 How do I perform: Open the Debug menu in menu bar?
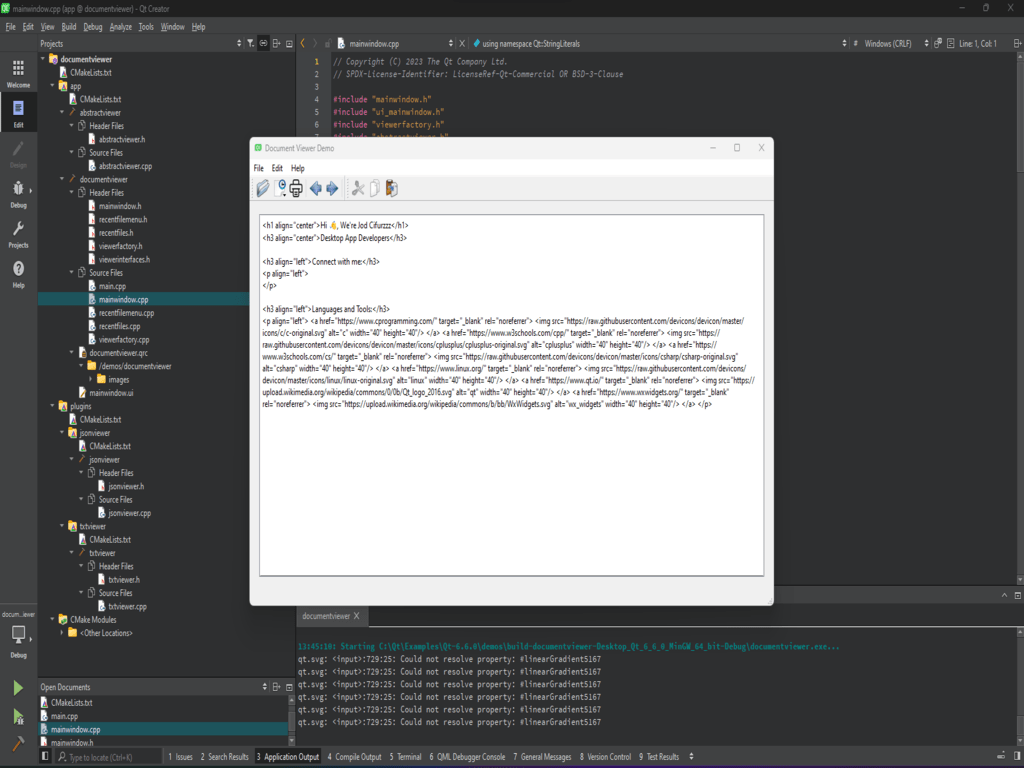93,27
